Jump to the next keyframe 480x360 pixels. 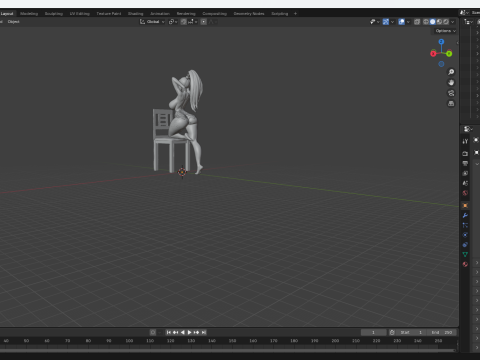click(x=197, y=332)
